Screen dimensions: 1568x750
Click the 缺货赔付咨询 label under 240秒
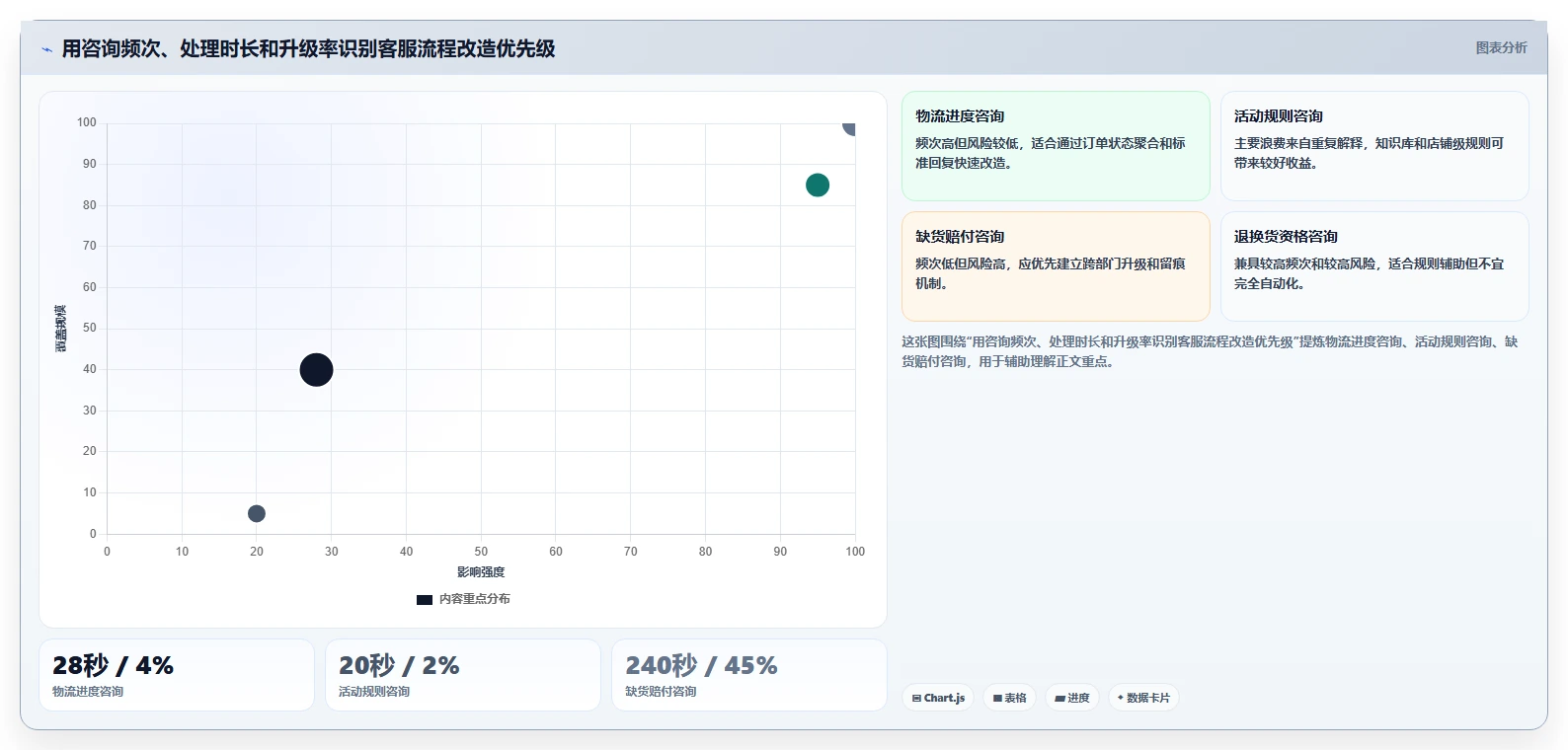click(x=661, y=692)
